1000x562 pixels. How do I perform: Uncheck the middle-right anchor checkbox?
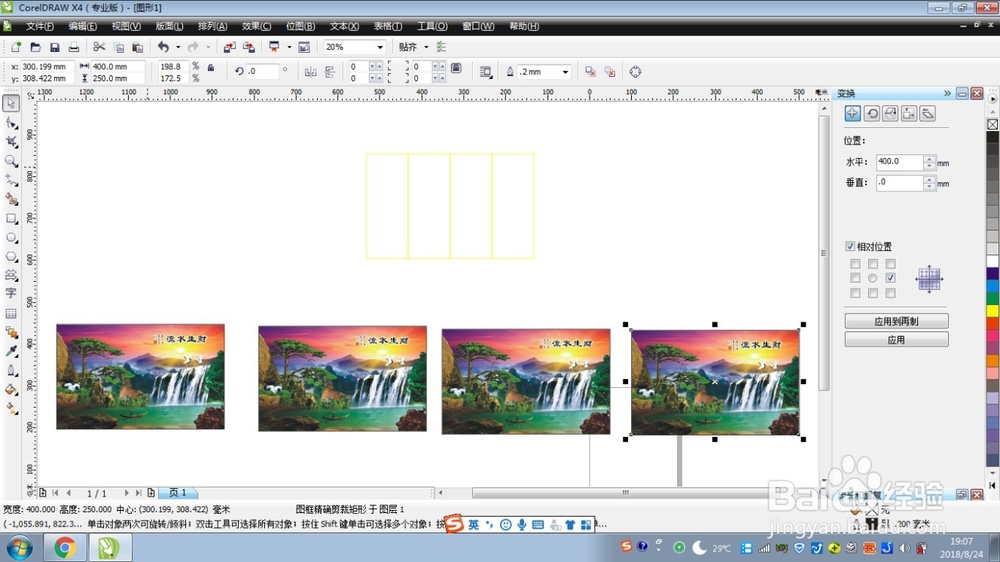890,277
